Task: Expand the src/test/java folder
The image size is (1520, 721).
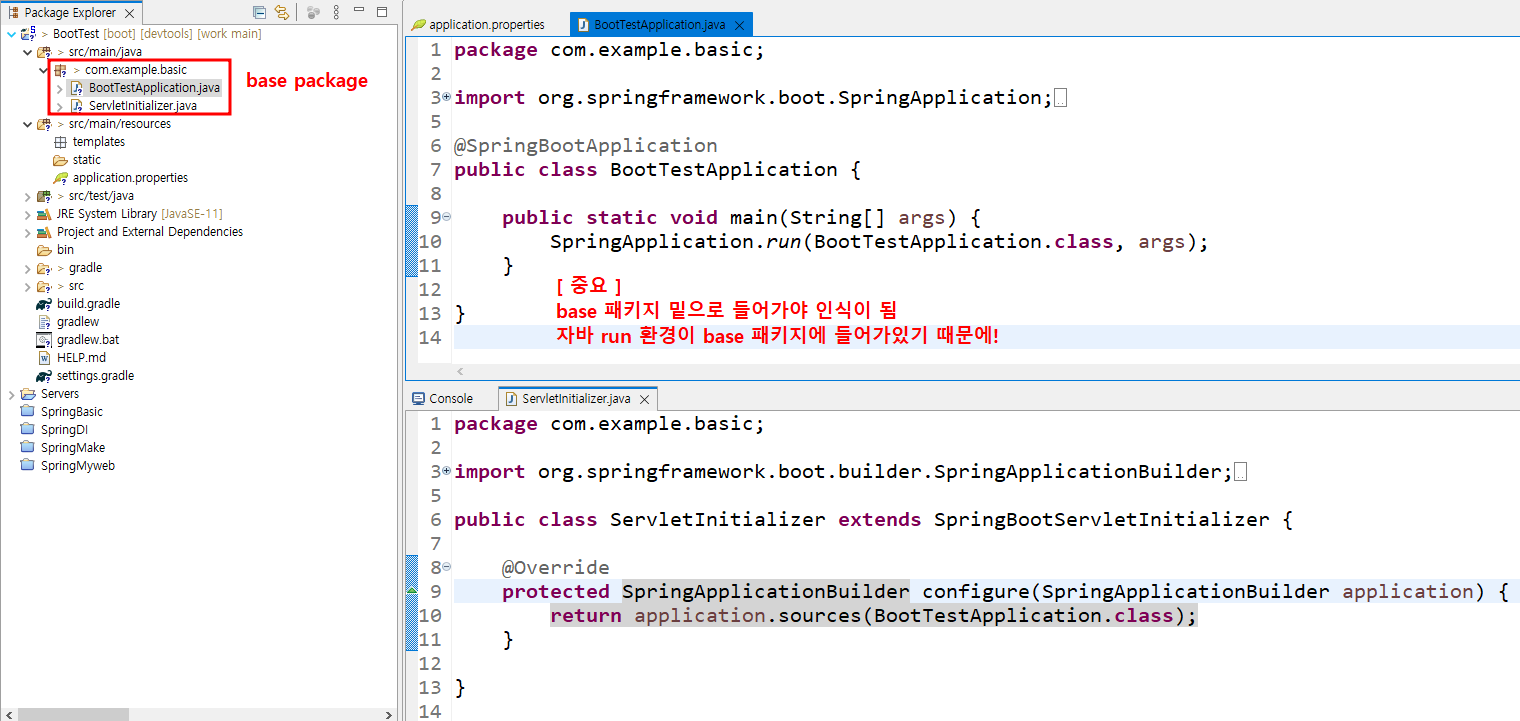Action: click(27, 196)
